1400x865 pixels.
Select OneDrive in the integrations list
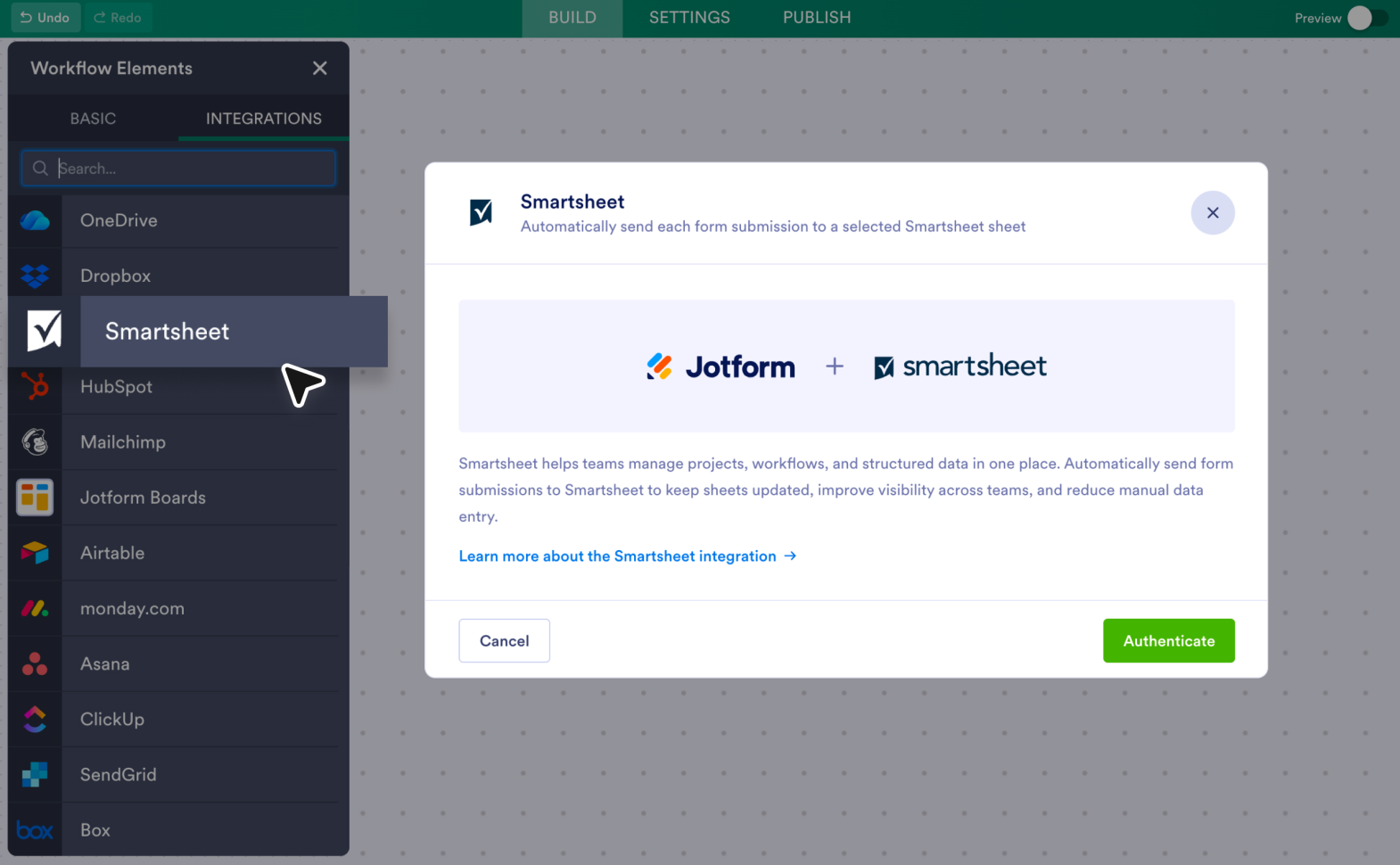coord(178,220)
